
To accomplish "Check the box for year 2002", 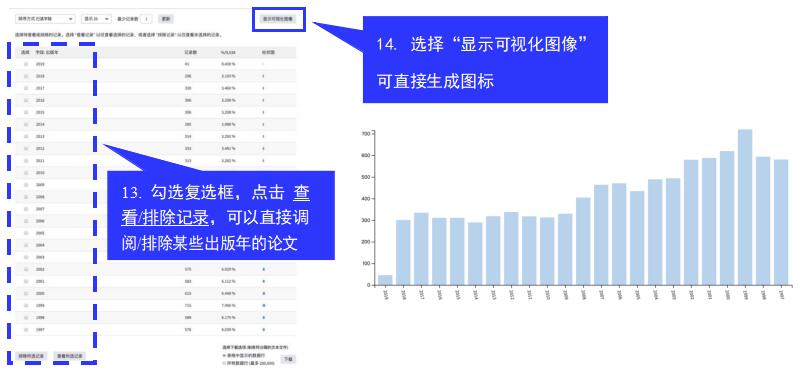I will 26,270.
